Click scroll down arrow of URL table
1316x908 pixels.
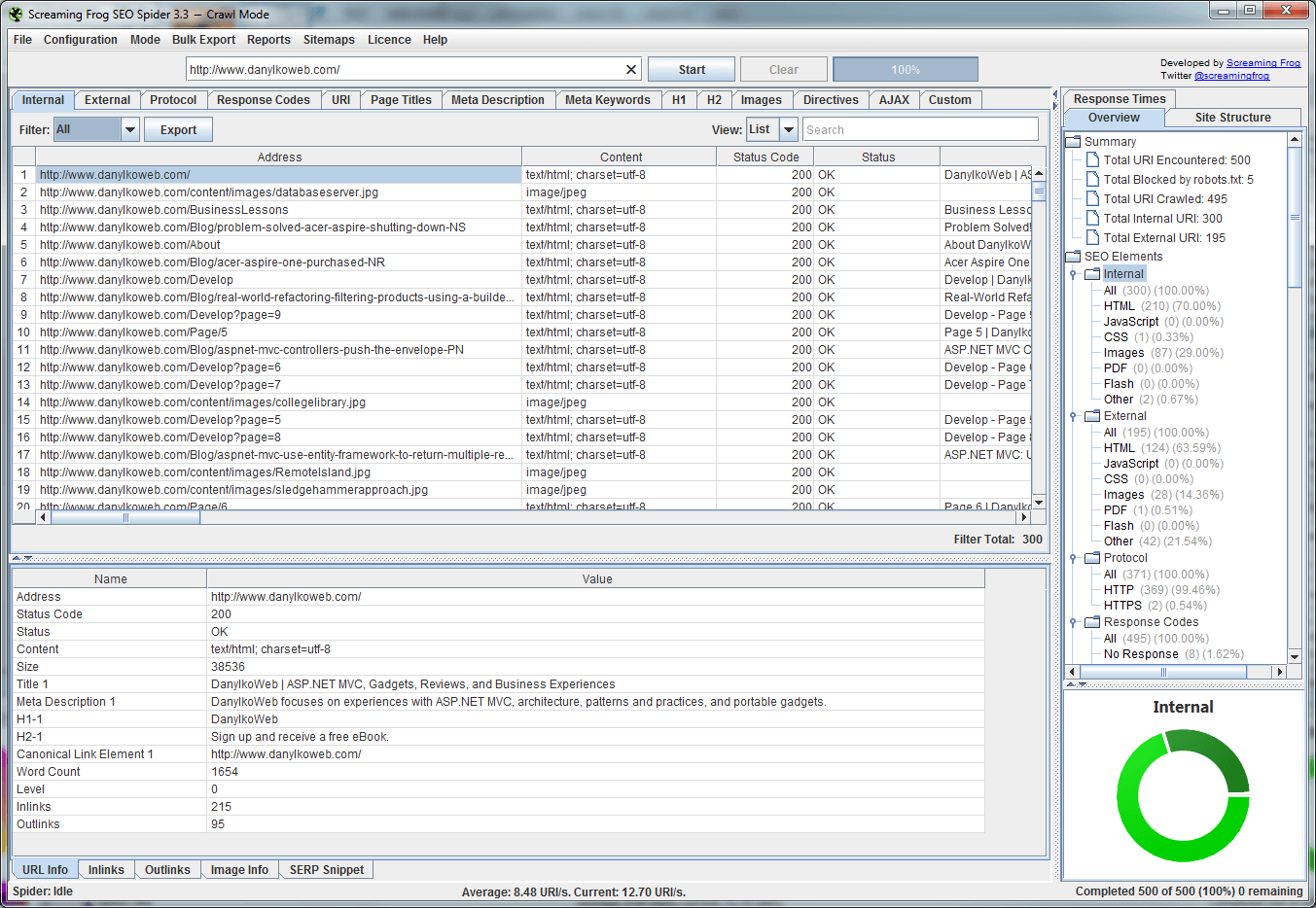(x=1039, y=503)
